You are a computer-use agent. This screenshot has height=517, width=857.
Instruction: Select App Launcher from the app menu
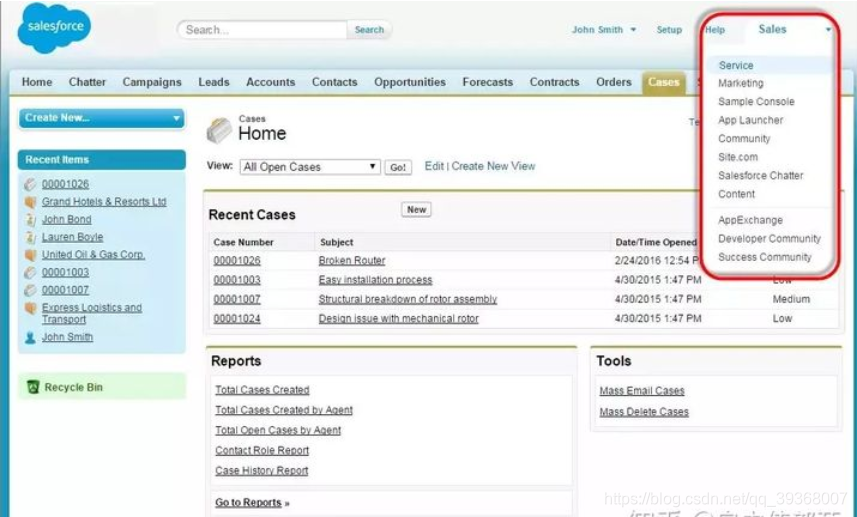pyautogui.click(x=750, y=120)
